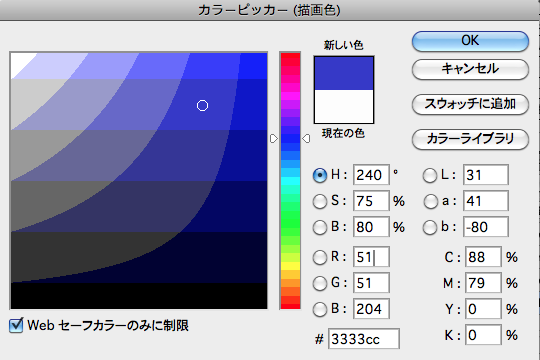Open the カラーライブラリ color libraries
The image size is (540, 360).
pos(470,139)
